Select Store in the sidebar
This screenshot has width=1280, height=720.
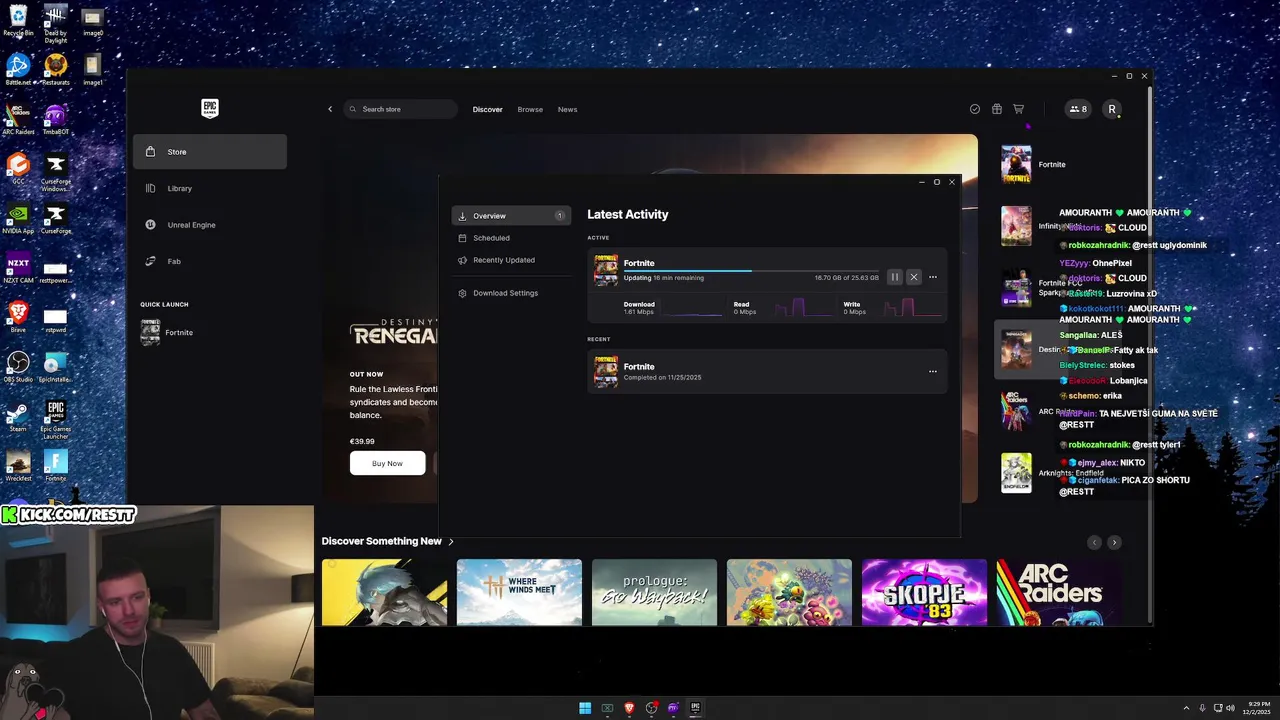tap(210, 152)
